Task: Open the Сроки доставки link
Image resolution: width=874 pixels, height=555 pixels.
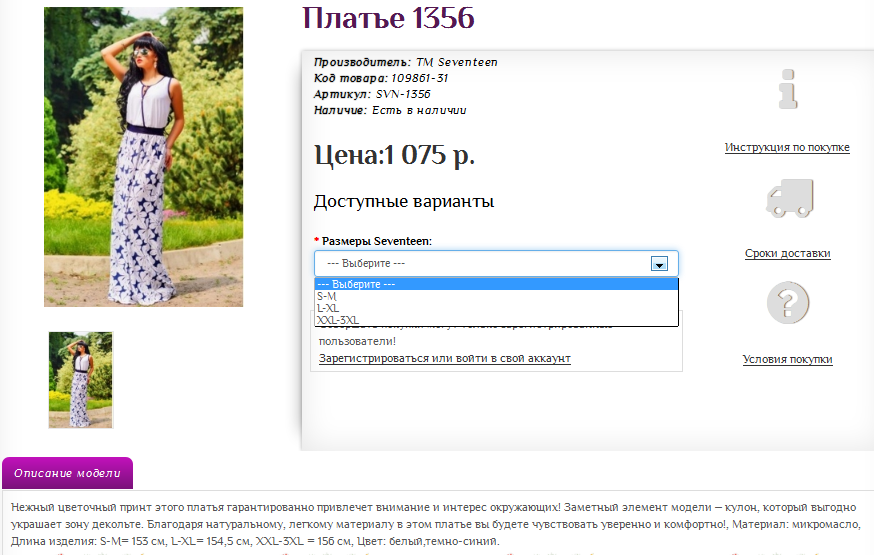Action: [788, 253]
